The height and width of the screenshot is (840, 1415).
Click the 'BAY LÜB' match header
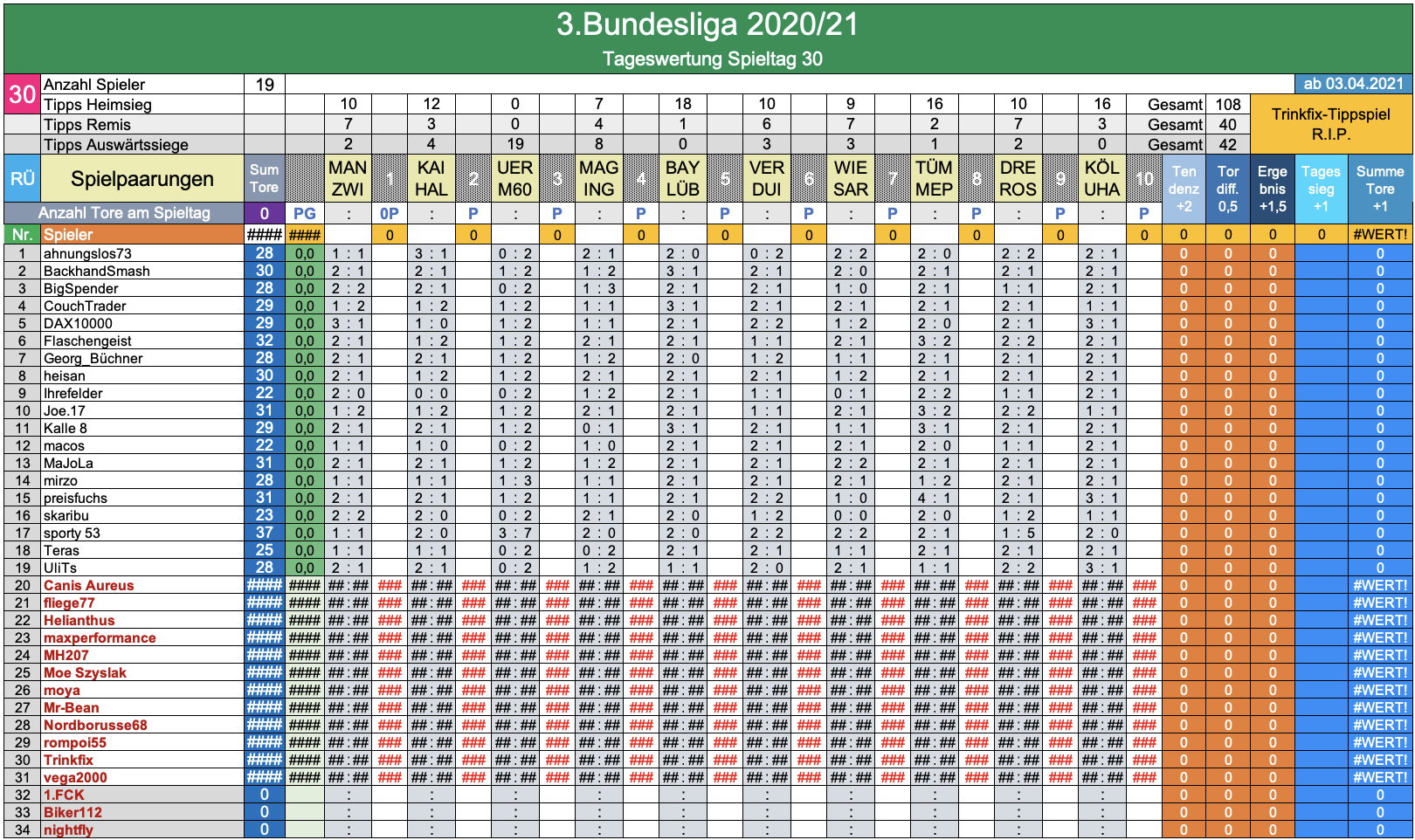click(683, 179)
